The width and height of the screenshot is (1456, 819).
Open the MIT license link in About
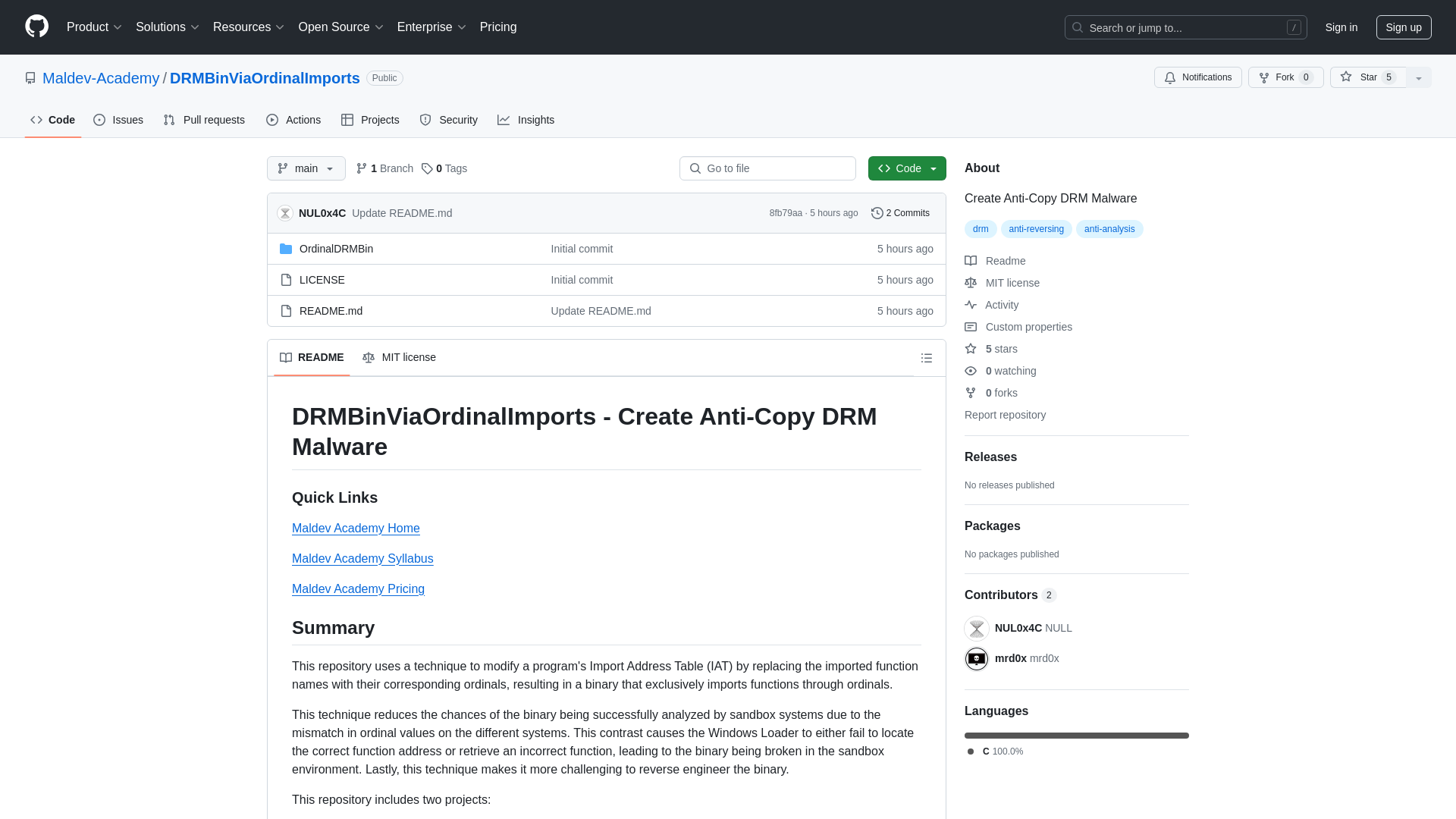coord(1003,283)
